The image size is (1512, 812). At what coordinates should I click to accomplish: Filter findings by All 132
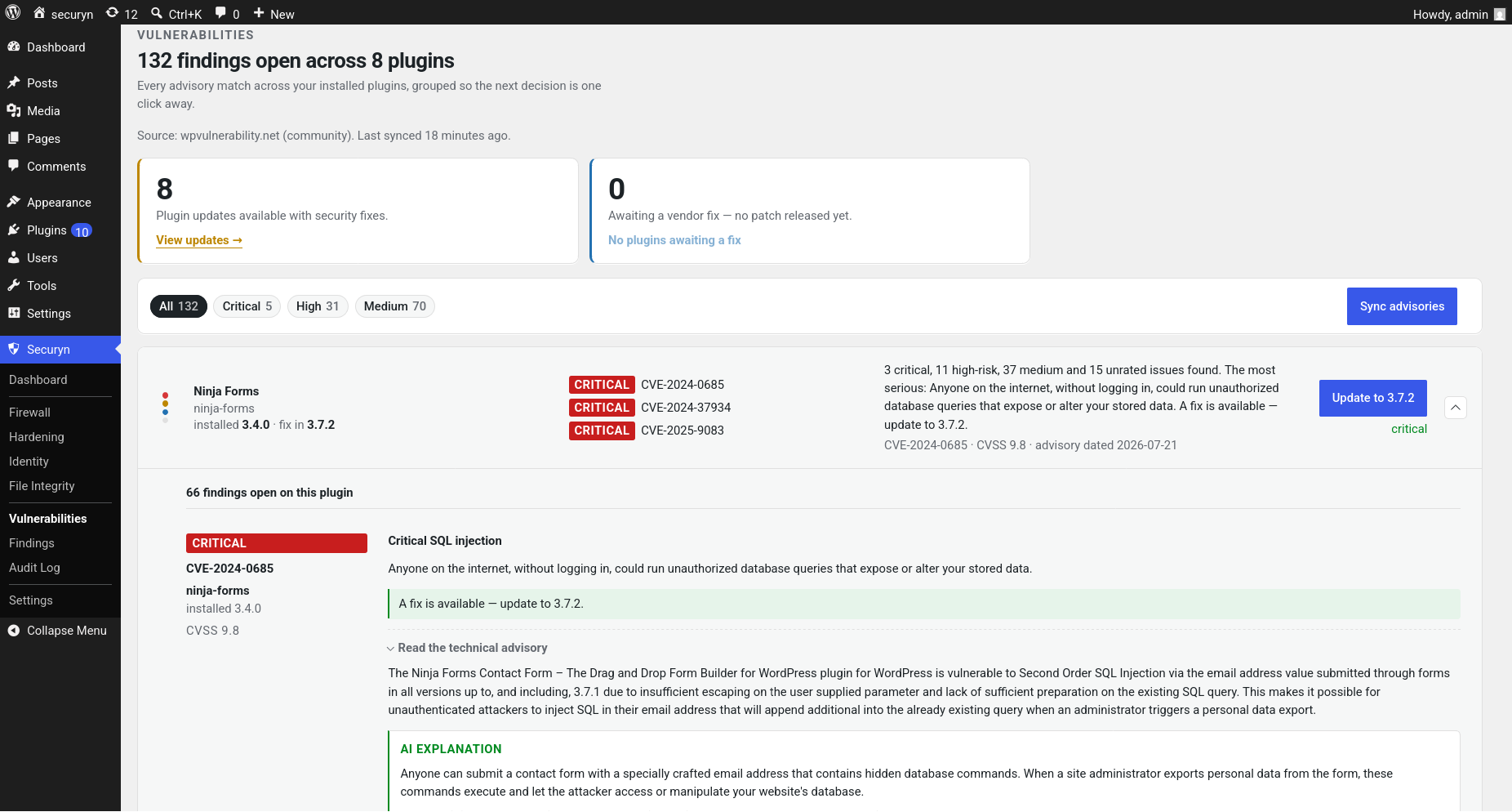pyautogui.click(x=179, y=306)
